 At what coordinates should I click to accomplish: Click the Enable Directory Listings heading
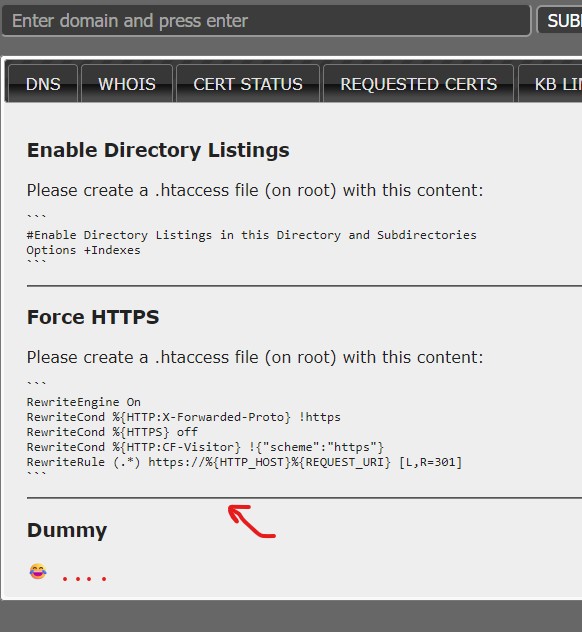tap(158, 150)
